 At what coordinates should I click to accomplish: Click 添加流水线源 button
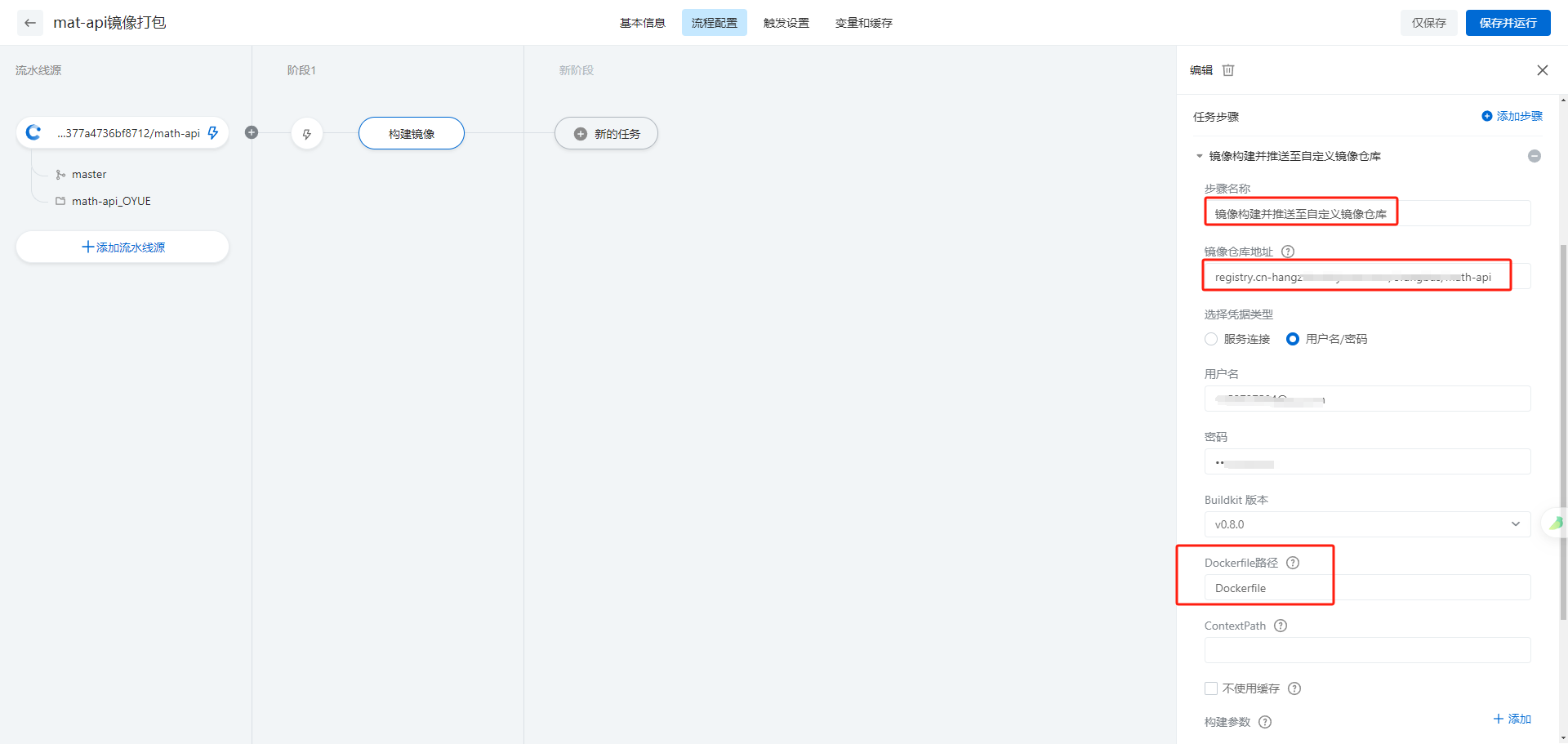(122, 247)
